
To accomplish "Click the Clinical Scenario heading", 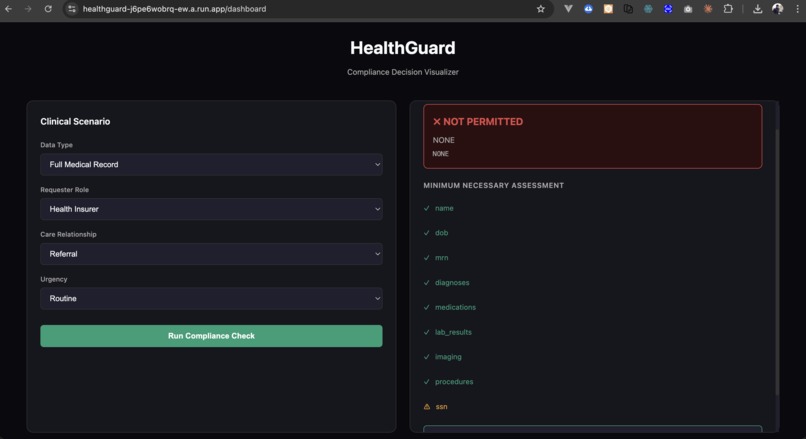I will tap(75, 122).
